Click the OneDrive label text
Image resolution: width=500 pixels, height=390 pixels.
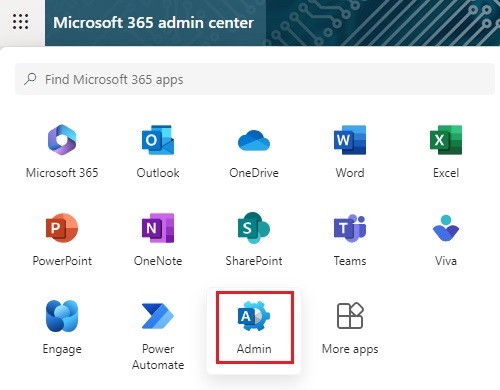[x=254, y=173]
